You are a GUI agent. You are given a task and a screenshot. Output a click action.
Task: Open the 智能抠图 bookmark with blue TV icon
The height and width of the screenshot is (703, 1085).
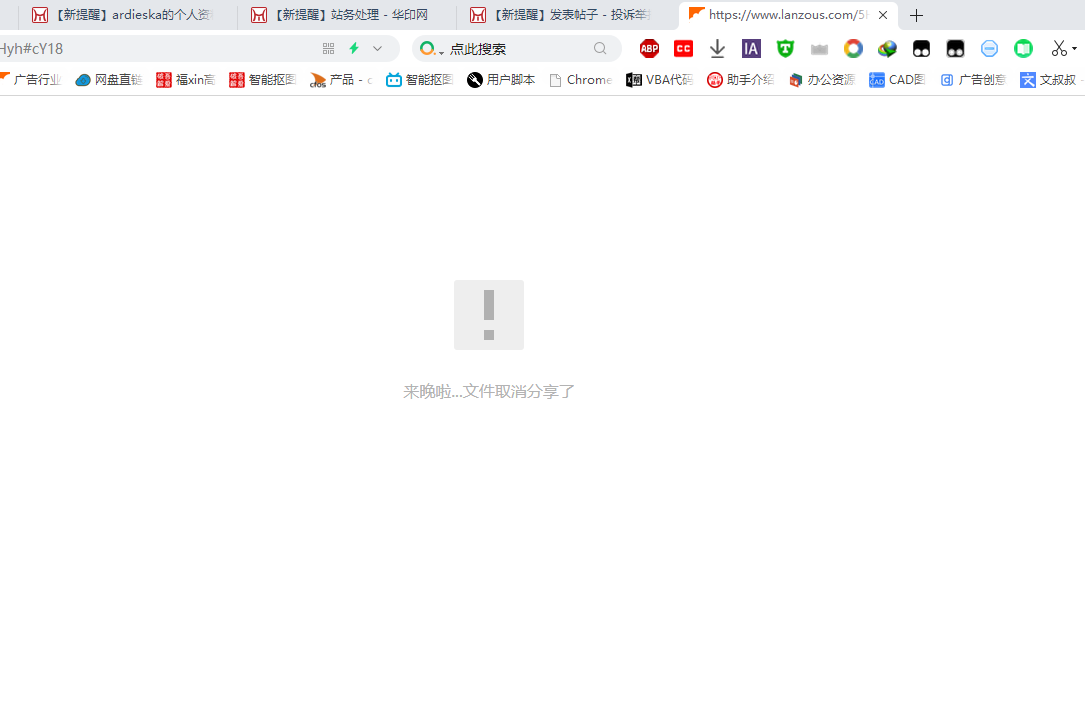tap(419, 80)
